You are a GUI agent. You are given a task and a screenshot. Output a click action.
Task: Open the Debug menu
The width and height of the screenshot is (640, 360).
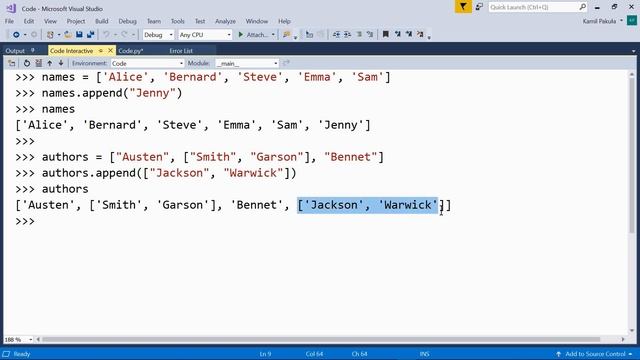tap(127, 21)
